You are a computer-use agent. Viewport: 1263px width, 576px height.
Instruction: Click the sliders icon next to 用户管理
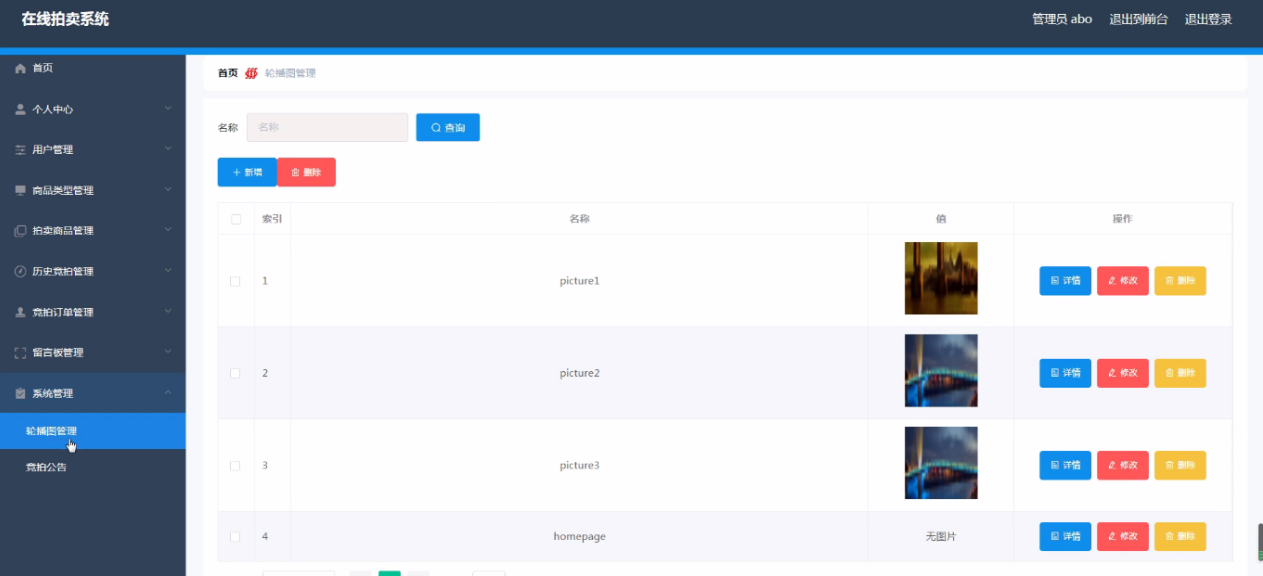tap(20, 150)
